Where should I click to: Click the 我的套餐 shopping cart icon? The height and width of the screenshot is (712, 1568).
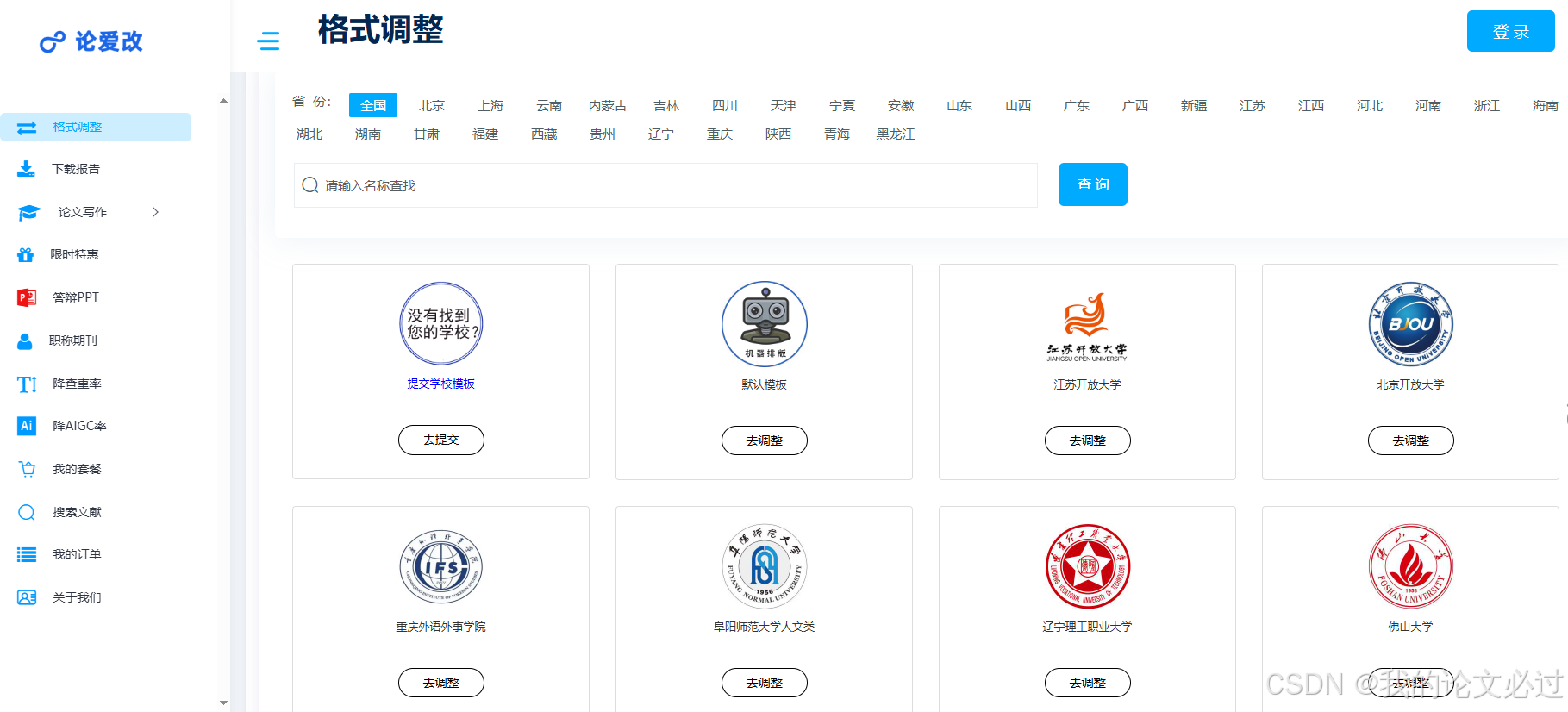27,469
